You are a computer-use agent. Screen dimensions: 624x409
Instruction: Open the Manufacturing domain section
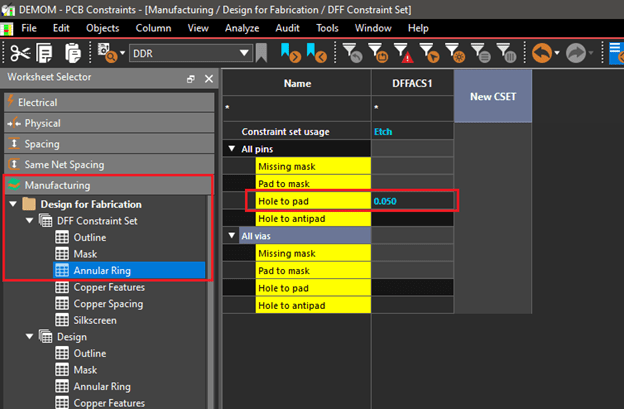(109, 185)
